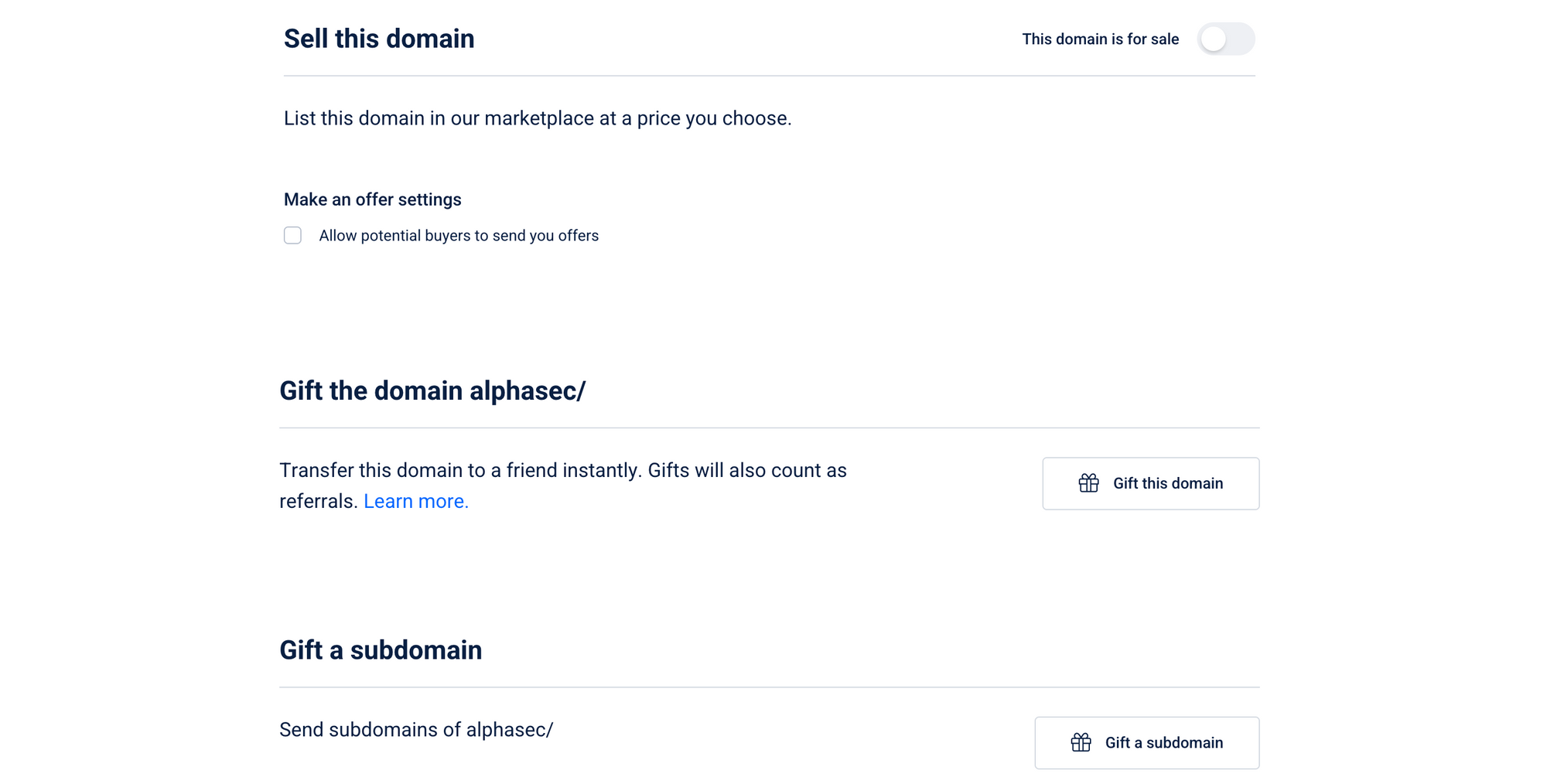Click the 'Make an offer settings' label
This screenshot has height=784, width=1547.
point(373,199)
